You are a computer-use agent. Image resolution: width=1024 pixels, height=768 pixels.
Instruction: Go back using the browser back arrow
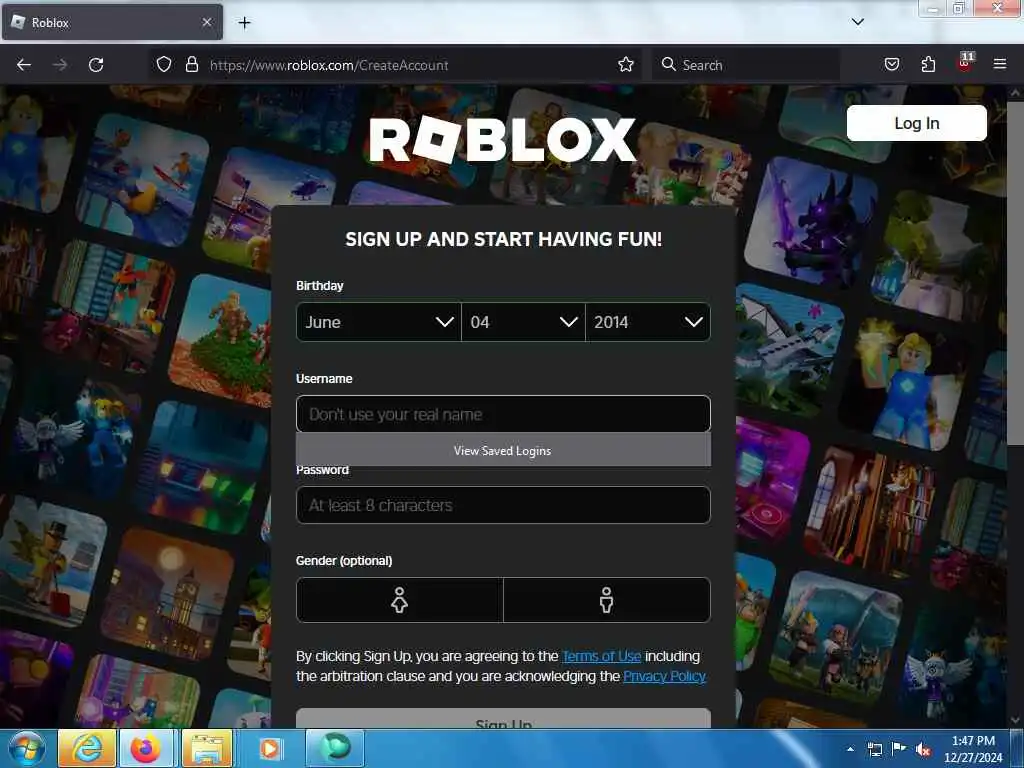pyautogui.click(x=24, y=65)
